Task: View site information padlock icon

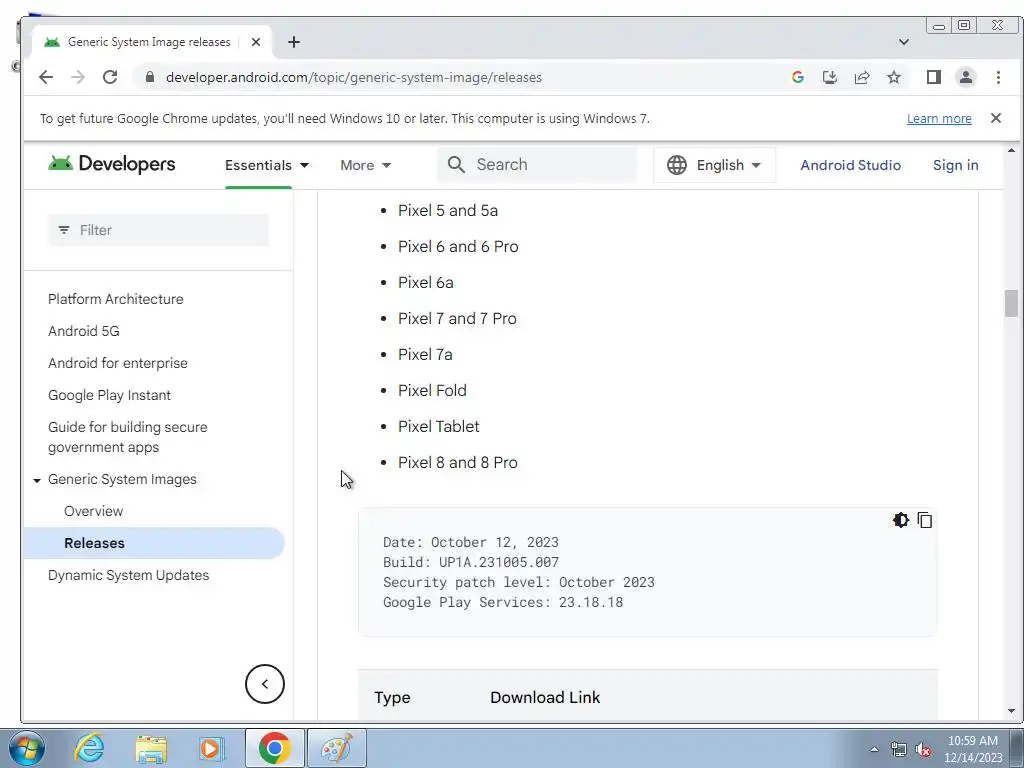Action: point(150,77)
